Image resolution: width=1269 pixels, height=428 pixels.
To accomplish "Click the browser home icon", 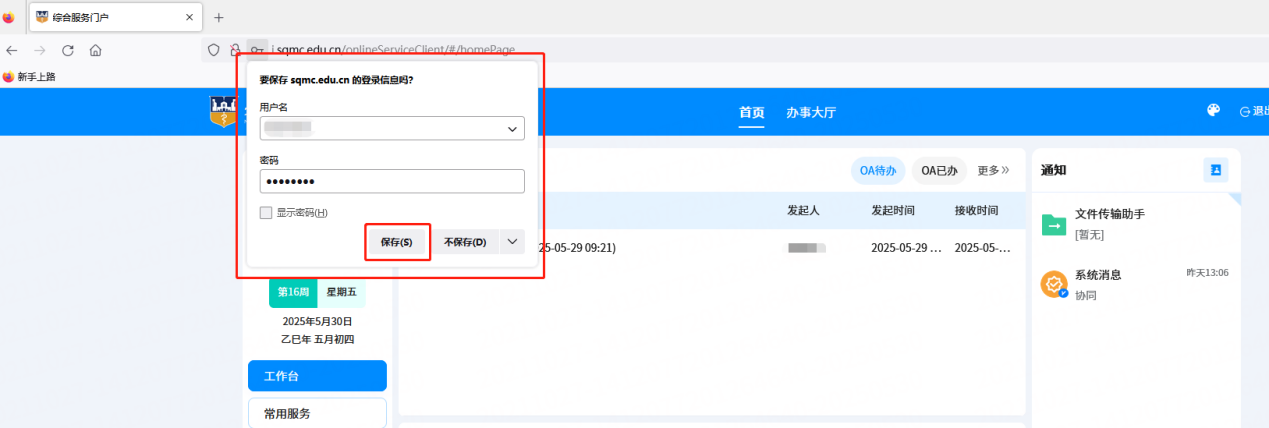I will (x=96, y=50).
